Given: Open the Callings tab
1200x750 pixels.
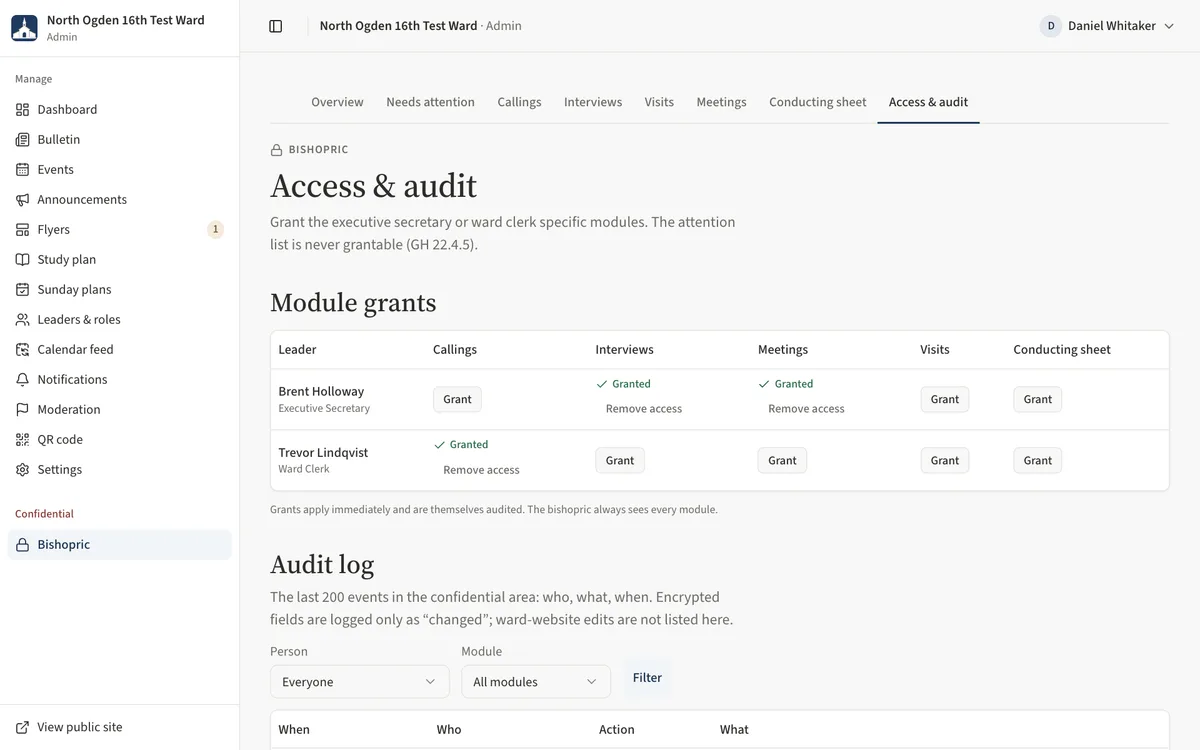Looking at the screenshot, I should (519, 102).
